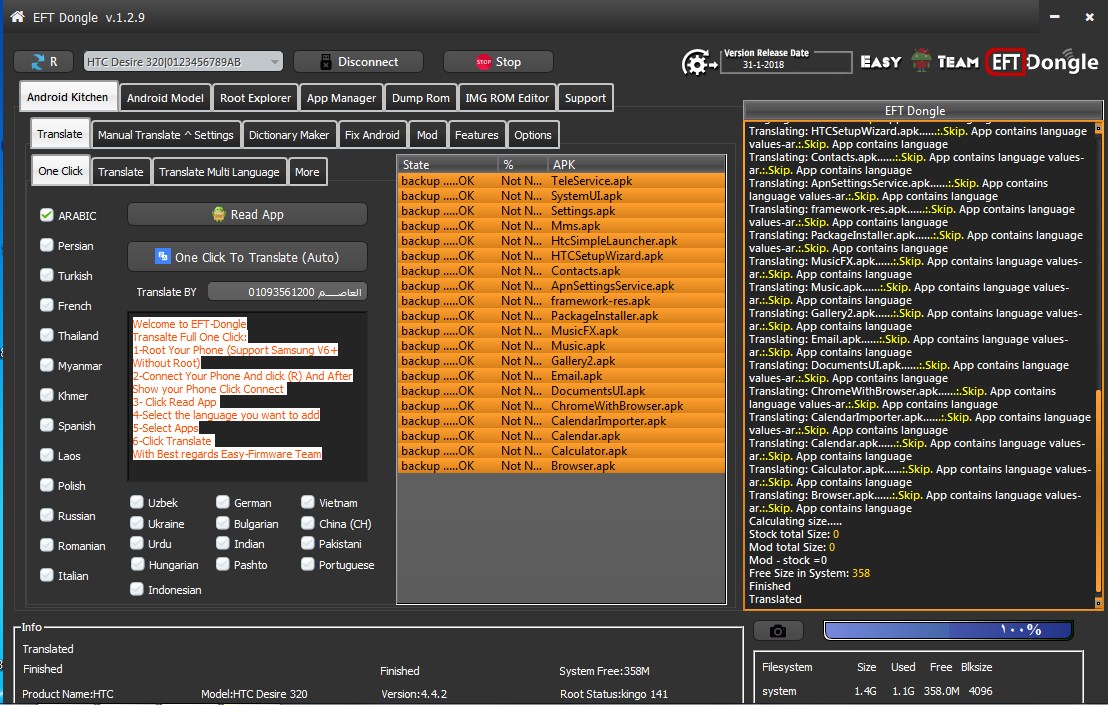Click the APK column header
Viewport: 1108px width, 705px height.
tap(636, 165)
